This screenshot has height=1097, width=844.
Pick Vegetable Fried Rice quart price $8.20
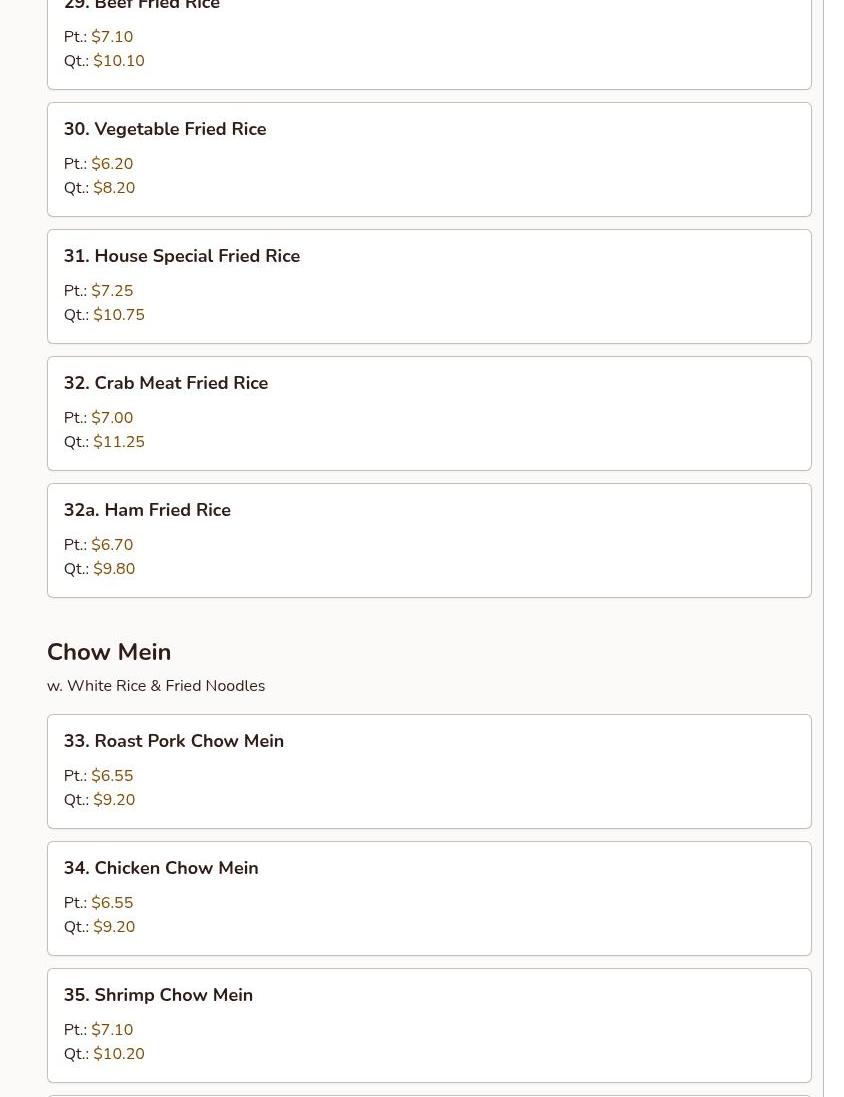pyautogui.click(x=114, y=188)
